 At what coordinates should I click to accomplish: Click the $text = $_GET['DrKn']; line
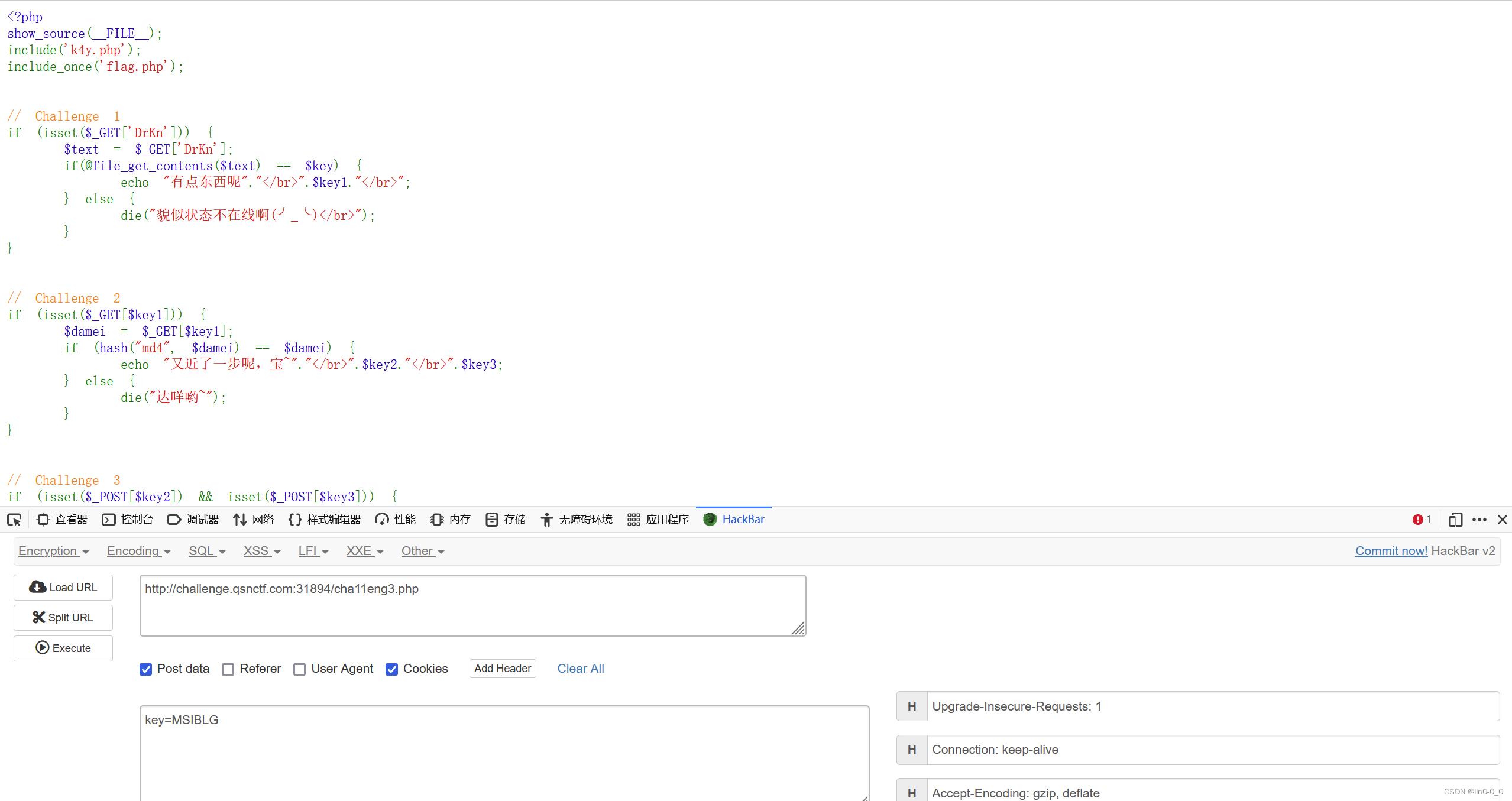click(149, 149)
